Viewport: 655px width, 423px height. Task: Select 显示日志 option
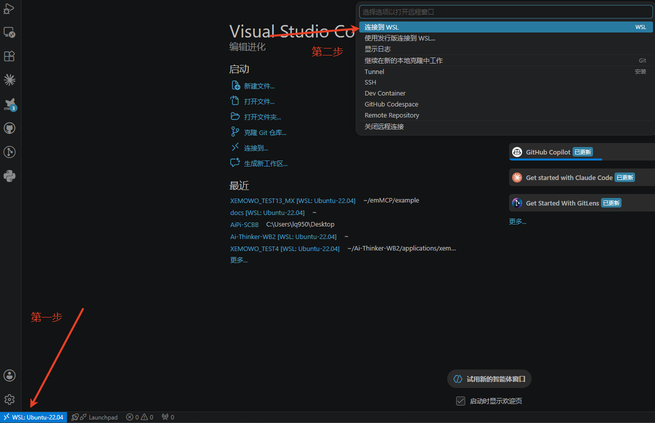click(x=505, y=49)
